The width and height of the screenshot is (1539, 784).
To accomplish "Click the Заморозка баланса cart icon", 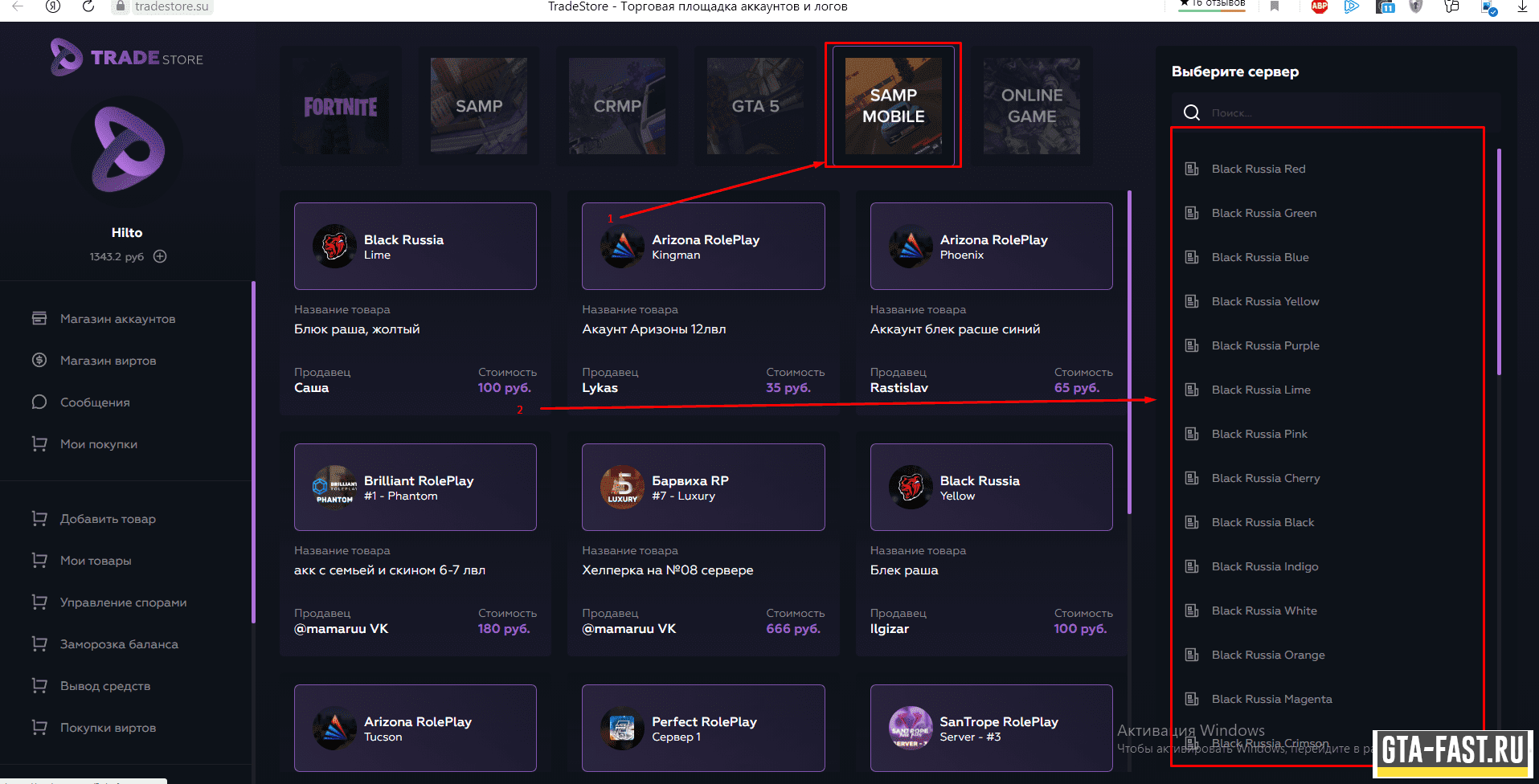I will [39, 643].
